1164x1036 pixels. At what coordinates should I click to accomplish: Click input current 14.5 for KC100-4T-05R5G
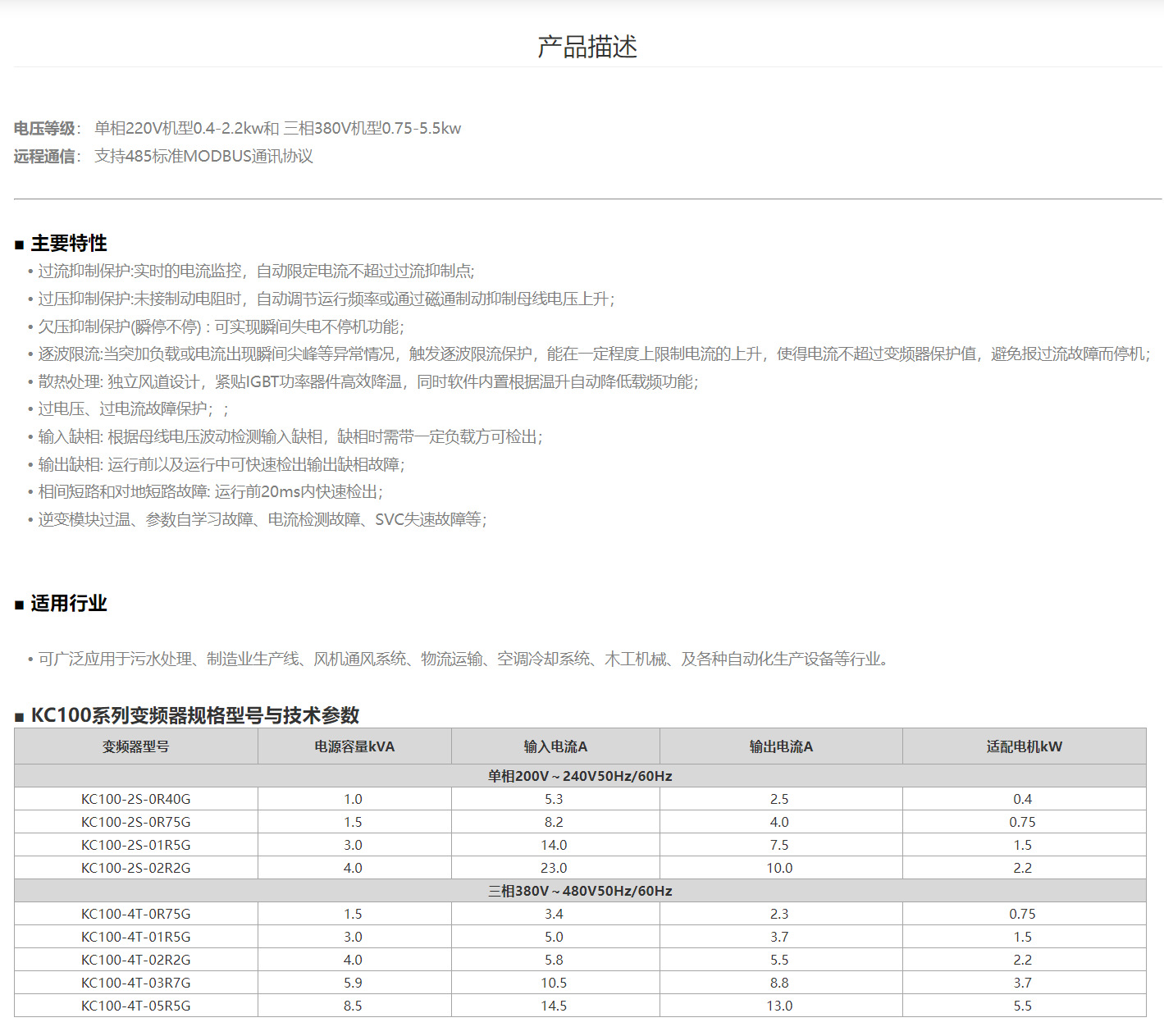[x=554, y=1006]
